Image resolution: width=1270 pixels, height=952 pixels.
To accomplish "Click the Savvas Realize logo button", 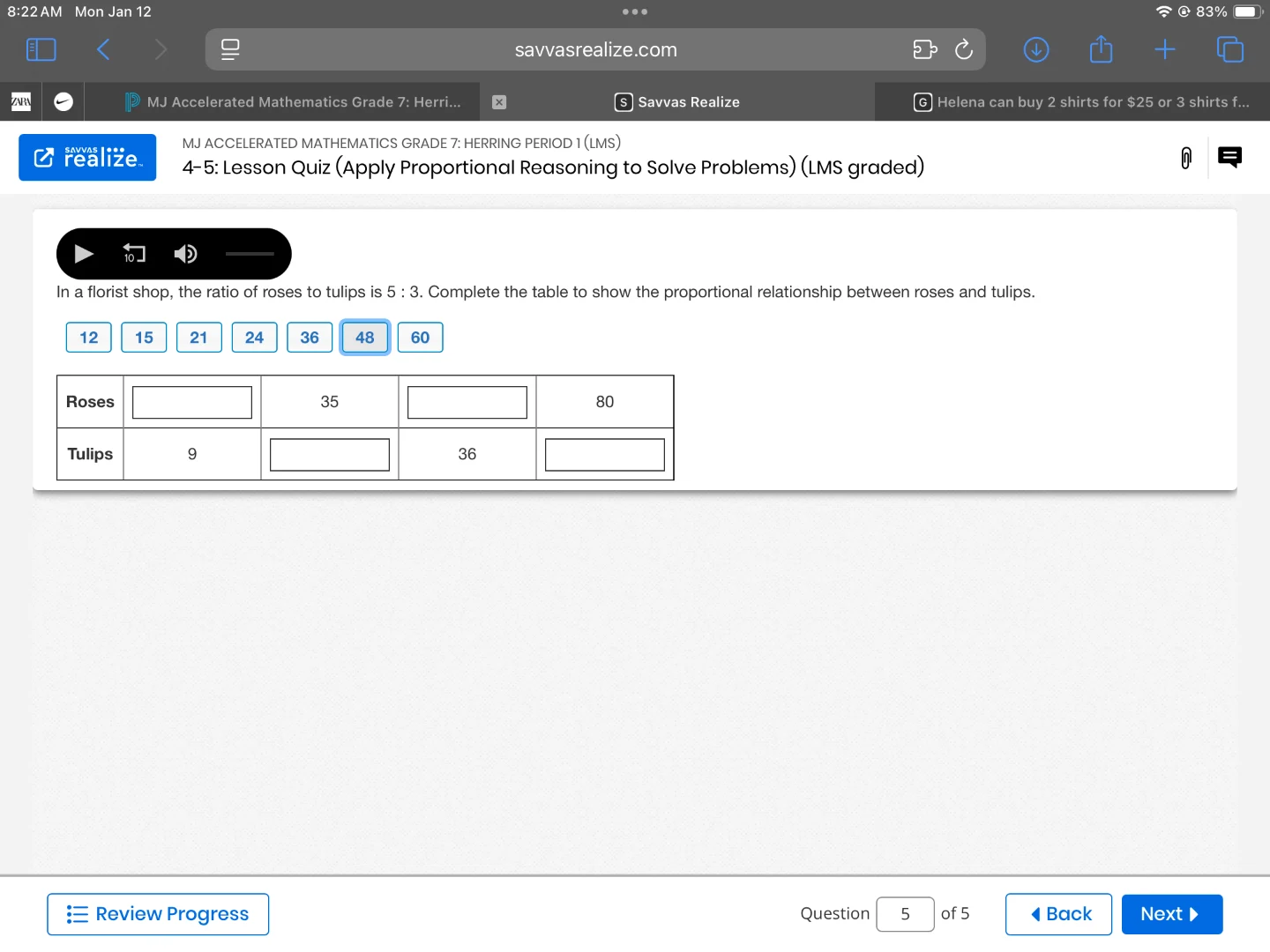I will click(87, 158).
